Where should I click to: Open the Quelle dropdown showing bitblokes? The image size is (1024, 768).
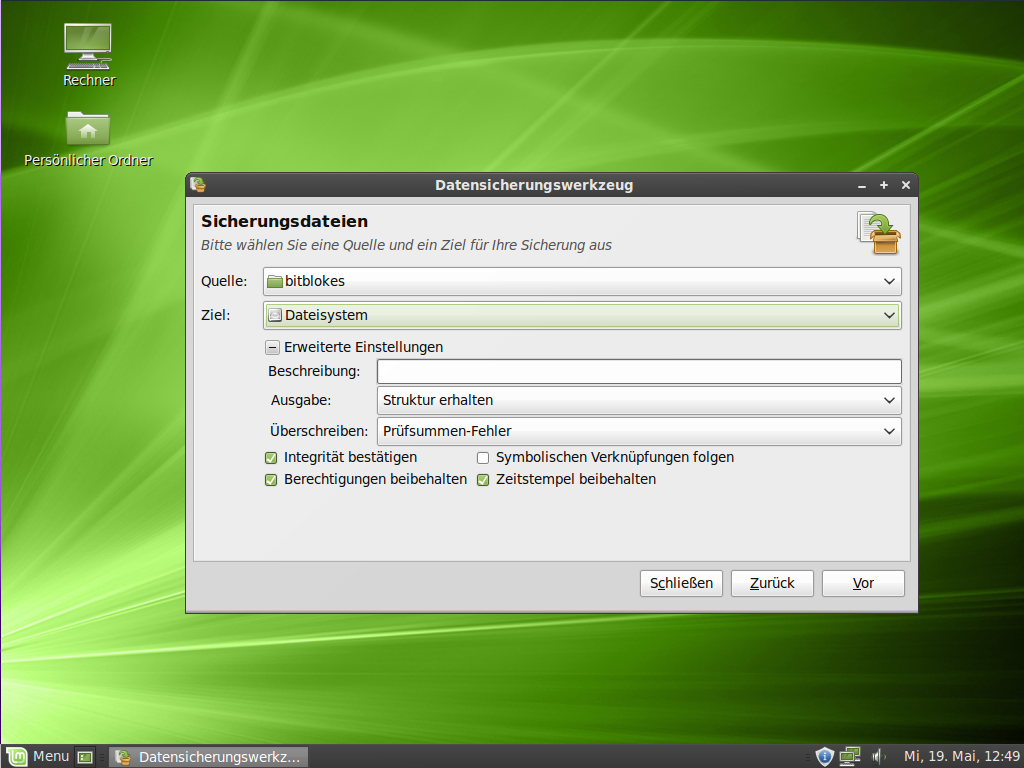point(582,281)
